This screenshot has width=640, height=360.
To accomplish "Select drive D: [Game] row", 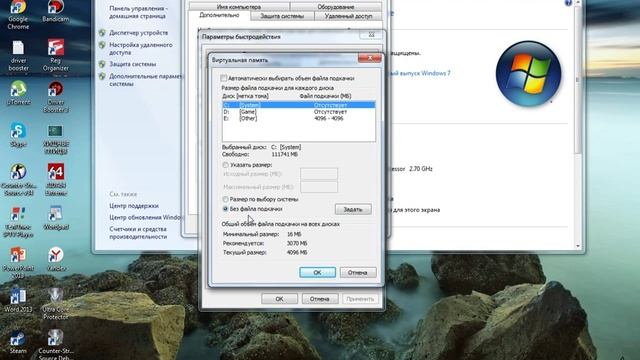I will click(298, 111).
